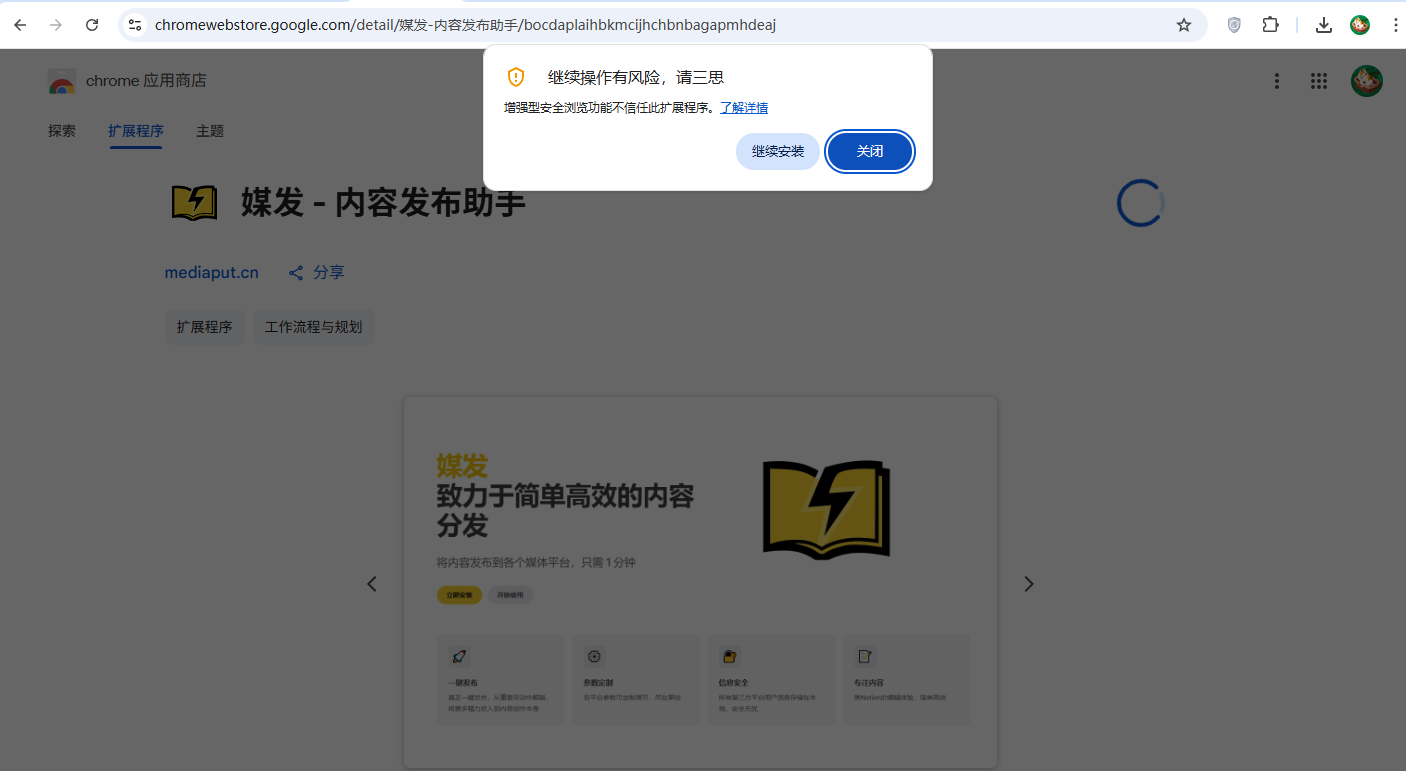
Task: Open the share icon next to mediaput.cn
Action: [295, 272]
